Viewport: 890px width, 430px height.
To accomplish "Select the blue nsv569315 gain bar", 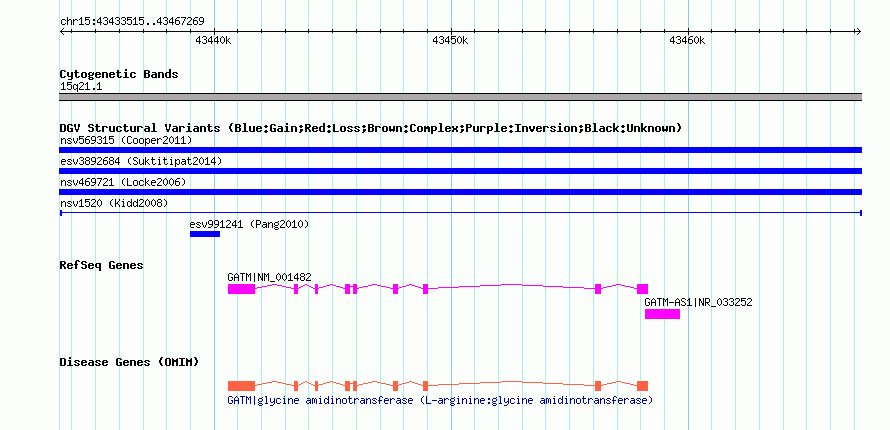I will pos(461,150).
